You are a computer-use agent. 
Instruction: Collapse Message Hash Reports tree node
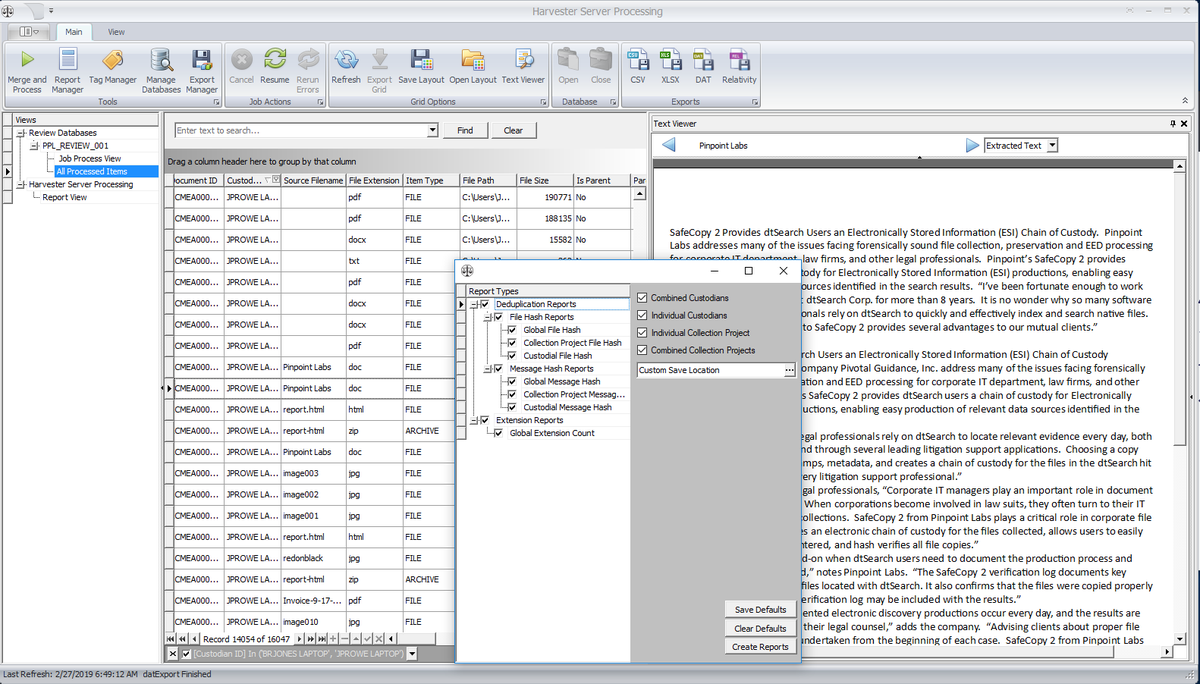pyautogui.click(x=488, y=369)
